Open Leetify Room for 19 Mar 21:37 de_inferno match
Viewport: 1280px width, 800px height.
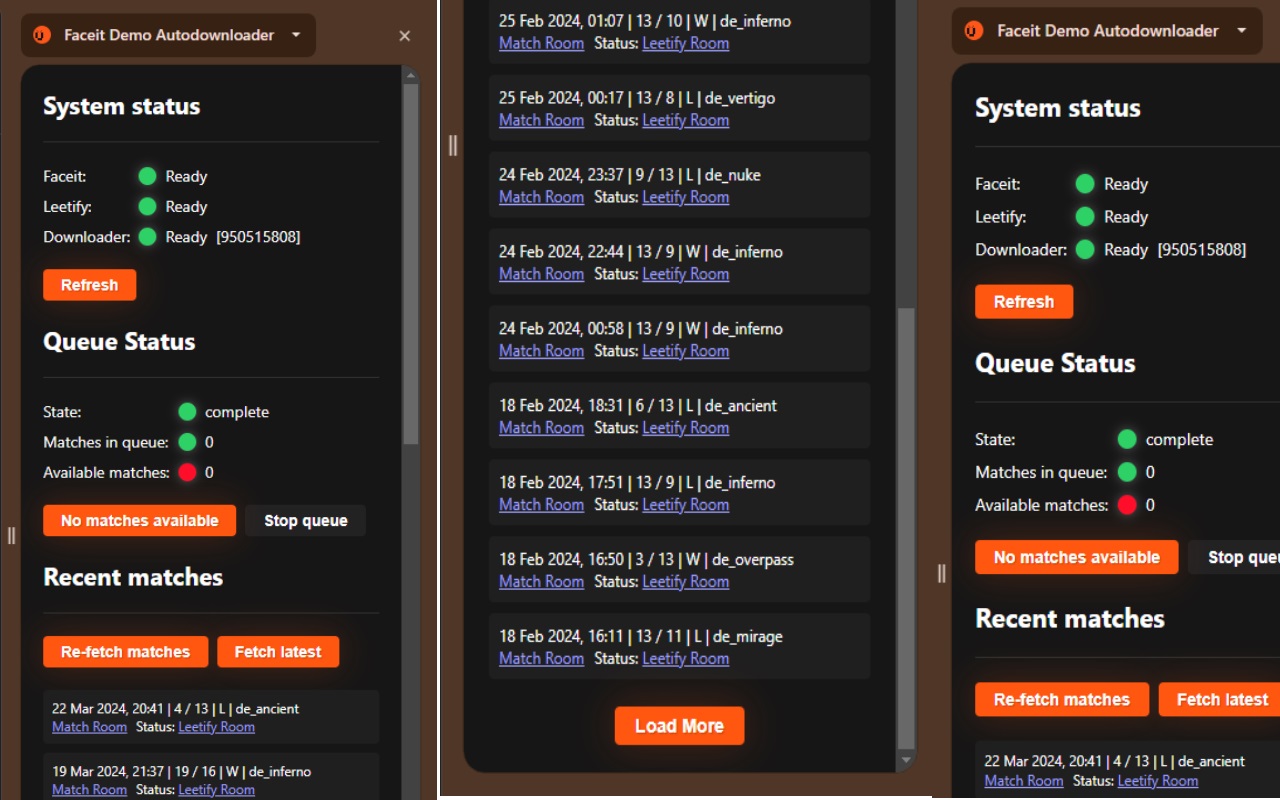(216, 790)
